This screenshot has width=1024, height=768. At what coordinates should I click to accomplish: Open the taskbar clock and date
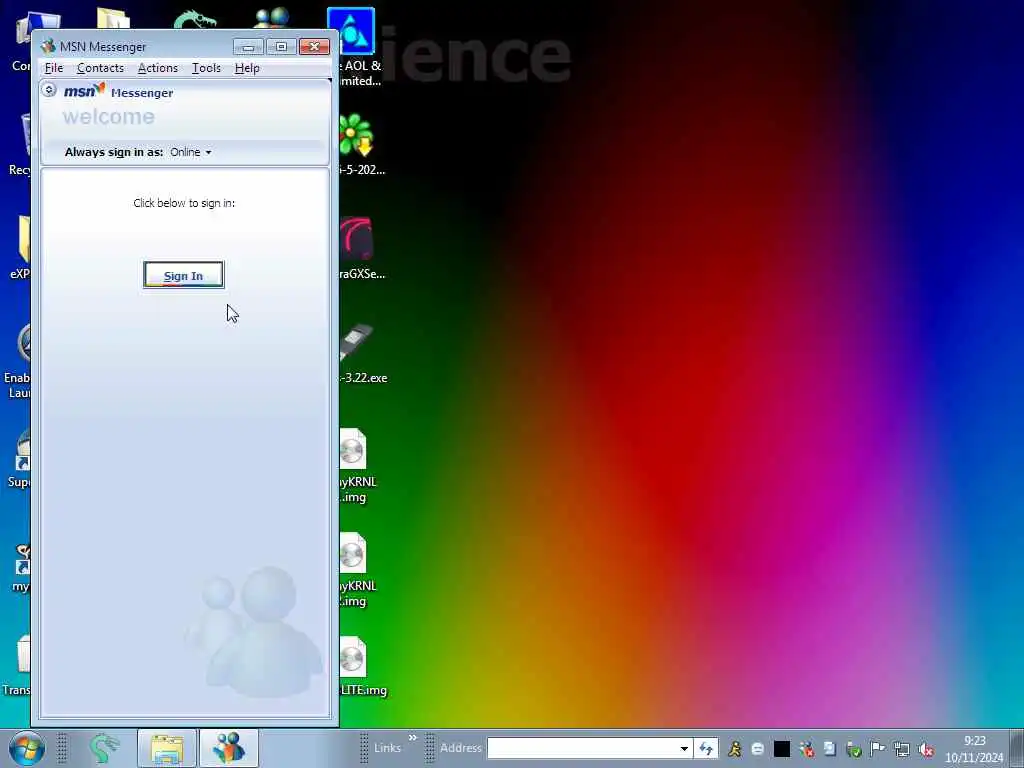click(974, 749)
